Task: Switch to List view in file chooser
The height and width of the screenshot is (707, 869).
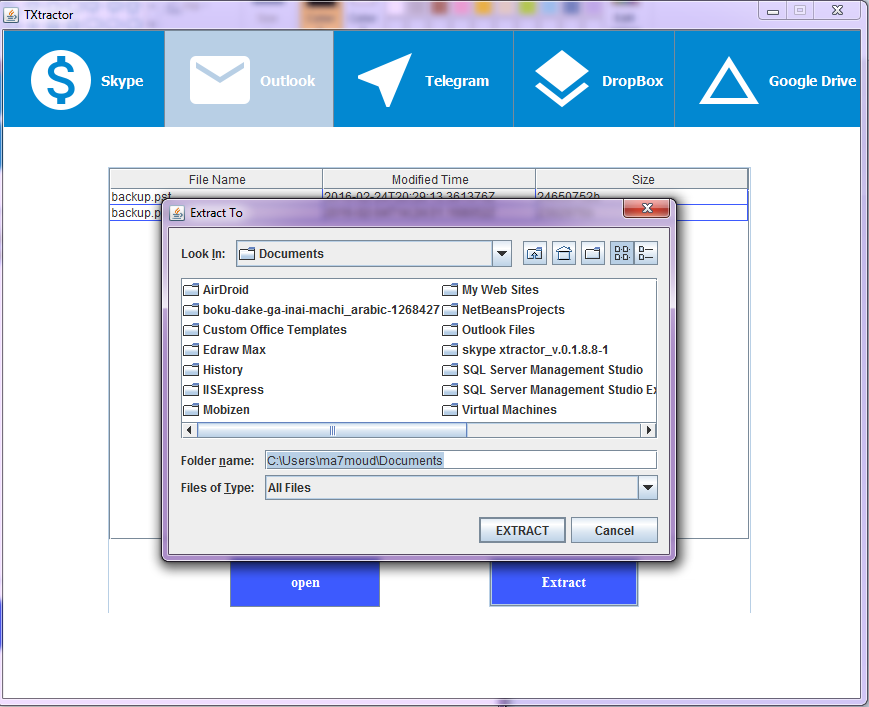Action: pyautogui.click(x=622, y=254)
